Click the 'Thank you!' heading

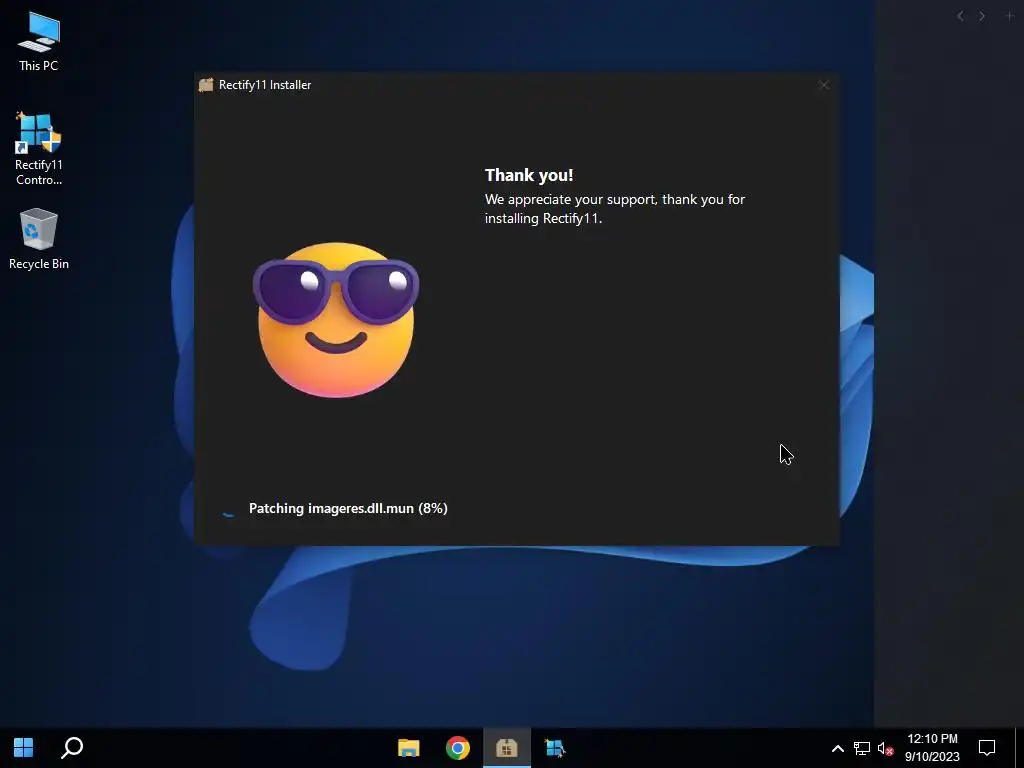tap(529, 175)
